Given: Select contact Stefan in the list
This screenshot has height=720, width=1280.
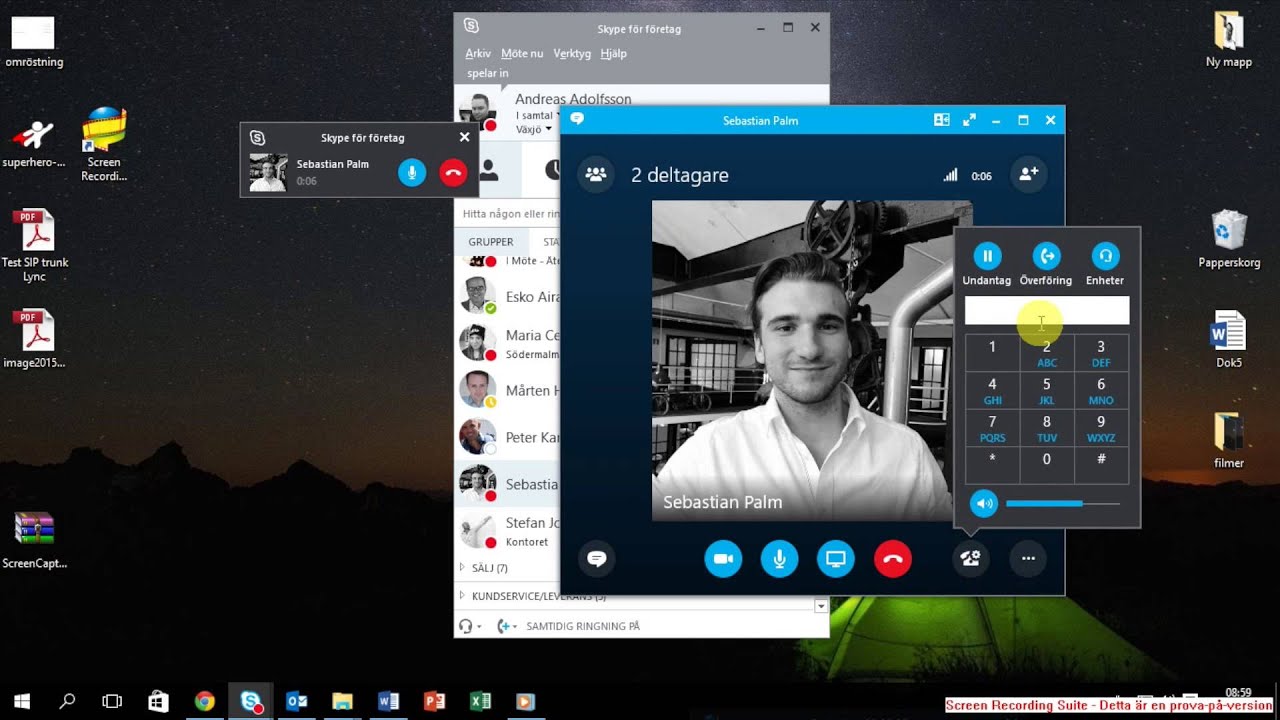Looking at the screenshot, I should coord(508,531).
